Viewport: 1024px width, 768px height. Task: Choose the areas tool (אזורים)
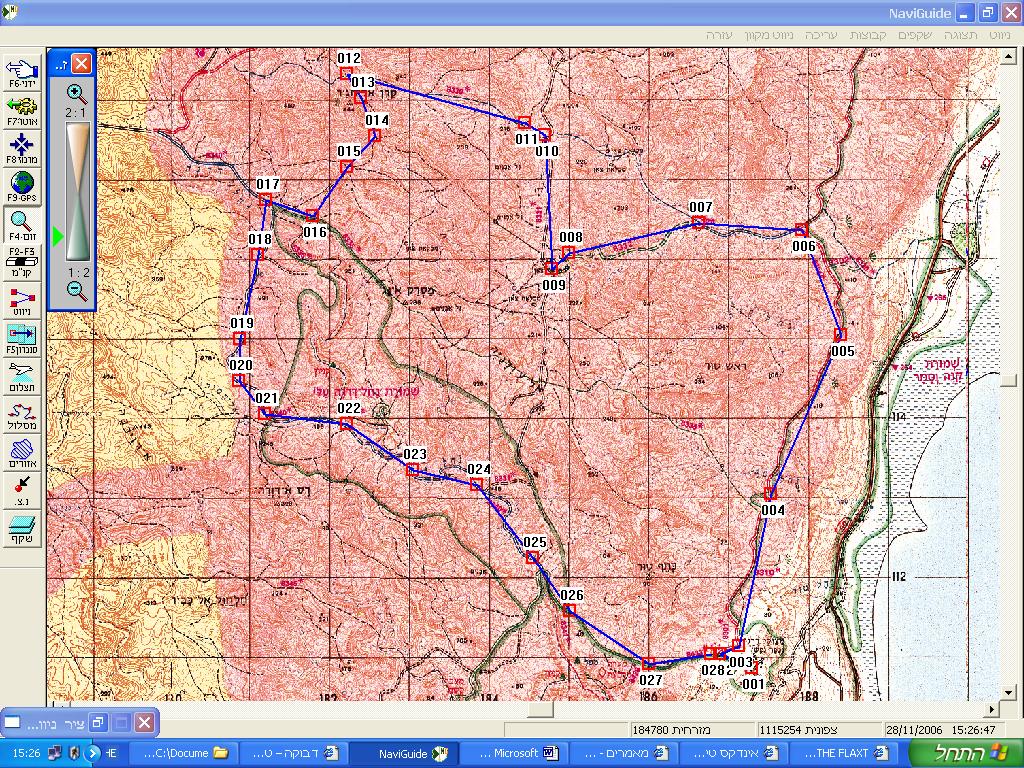pyautogui.click(x=22, y=452)
